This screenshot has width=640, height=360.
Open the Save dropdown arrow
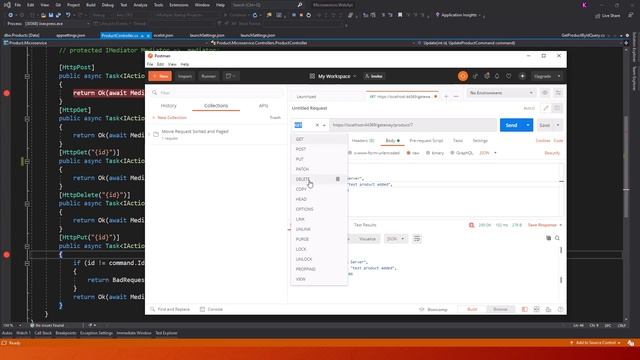pos(558,125)
